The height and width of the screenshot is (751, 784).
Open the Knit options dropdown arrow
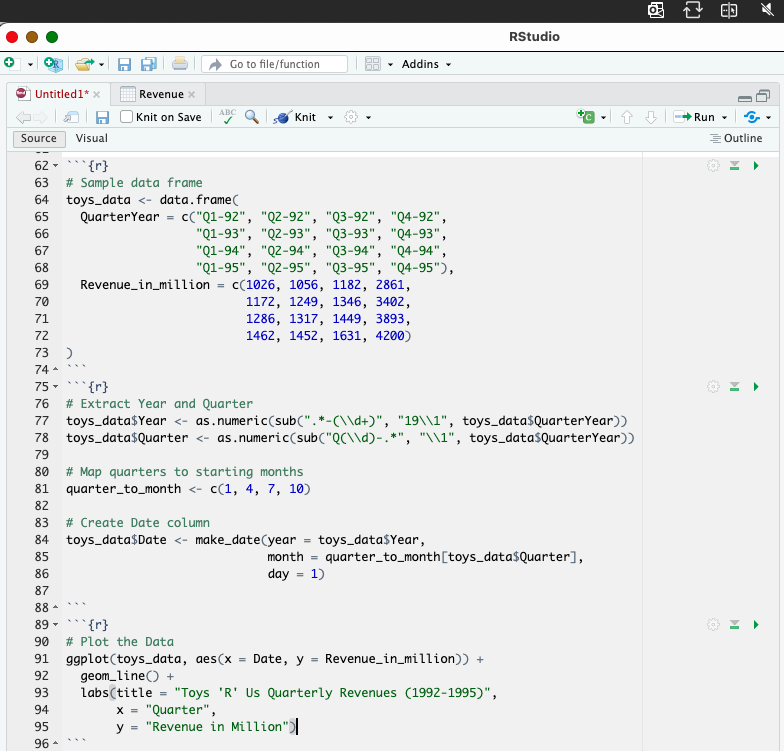(x=330, y=118)
